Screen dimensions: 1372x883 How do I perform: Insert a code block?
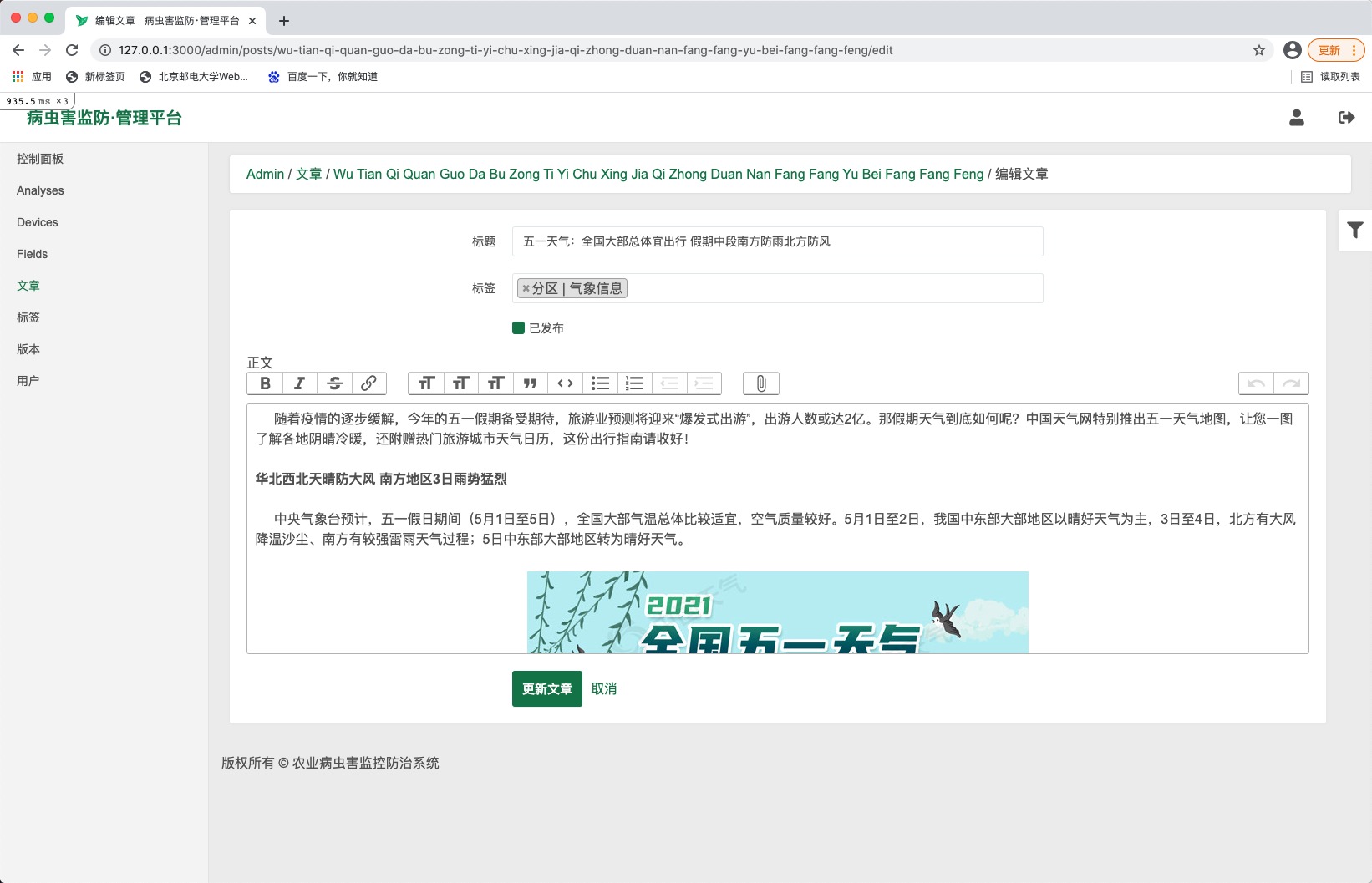click(x=566, y=383)
